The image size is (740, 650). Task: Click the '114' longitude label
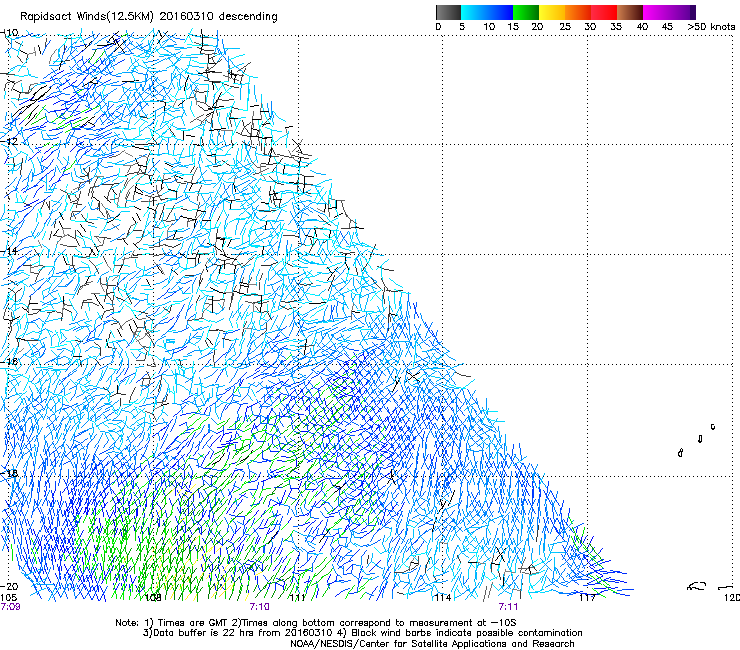442,598
